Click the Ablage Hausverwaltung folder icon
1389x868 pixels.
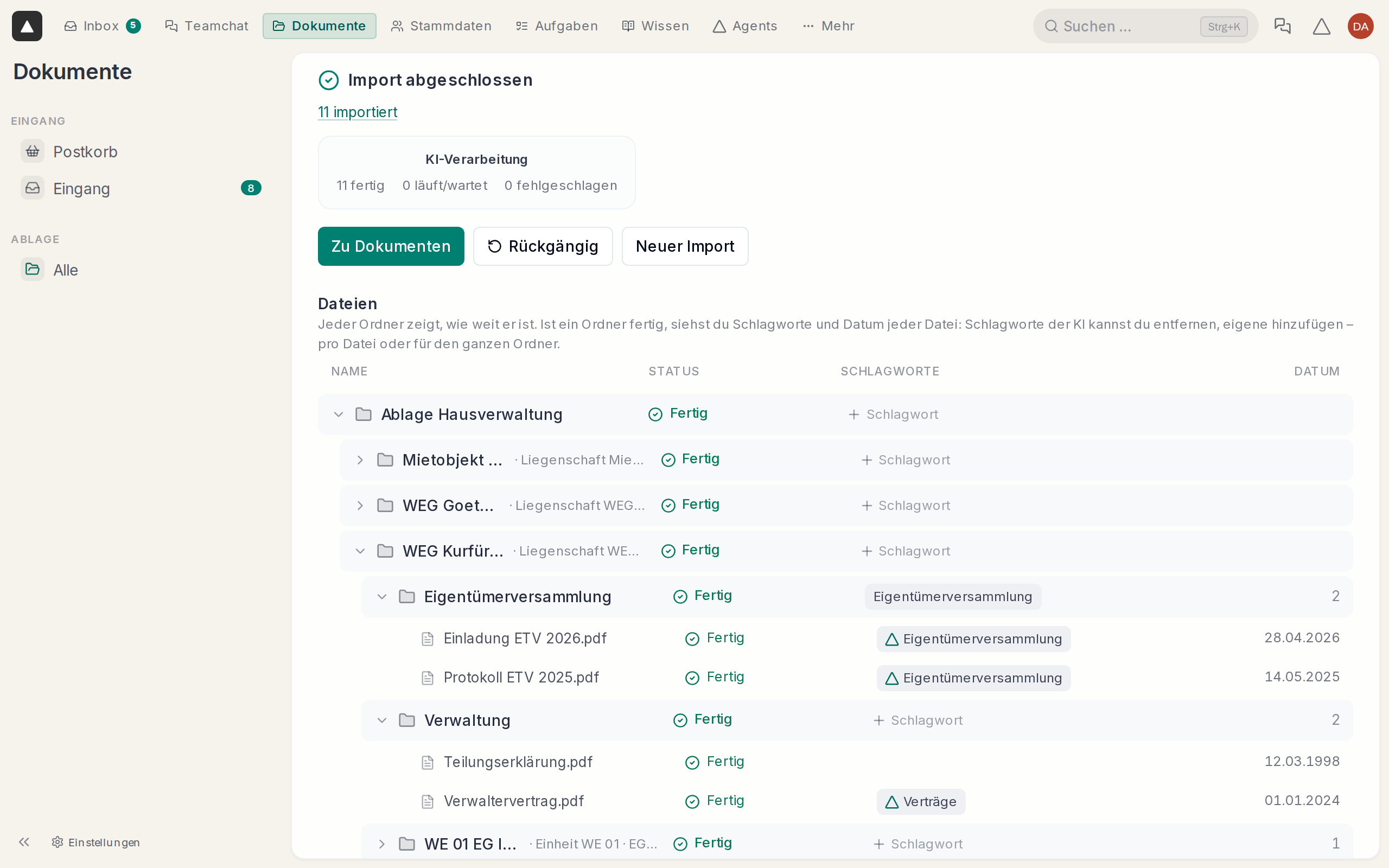tap(364, 414)
